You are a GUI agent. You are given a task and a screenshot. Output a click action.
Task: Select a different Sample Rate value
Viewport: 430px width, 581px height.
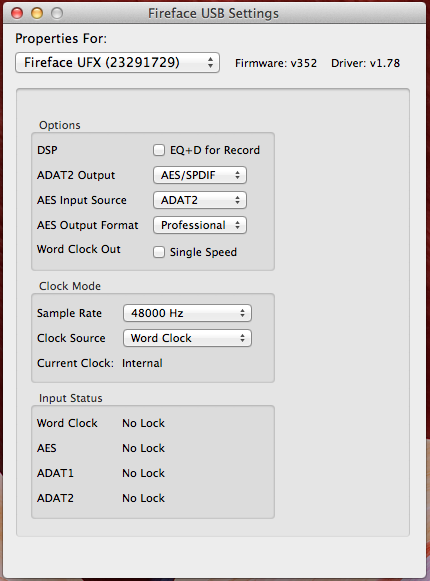pyautogui.click(x=187, y=313)
